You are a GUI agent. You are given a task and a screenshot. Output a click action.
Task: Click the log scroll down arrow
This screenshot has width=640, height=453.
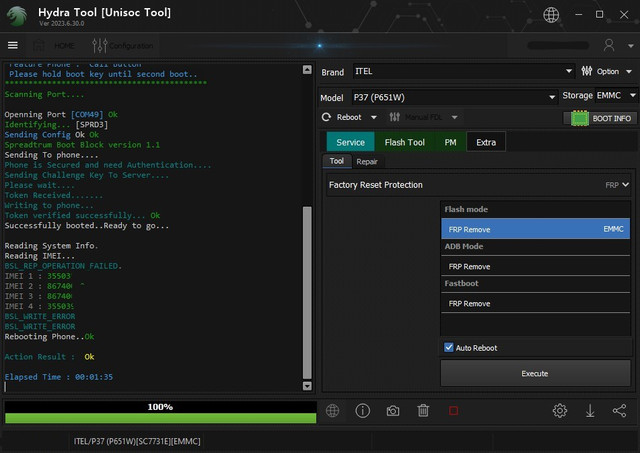[307, 386]
